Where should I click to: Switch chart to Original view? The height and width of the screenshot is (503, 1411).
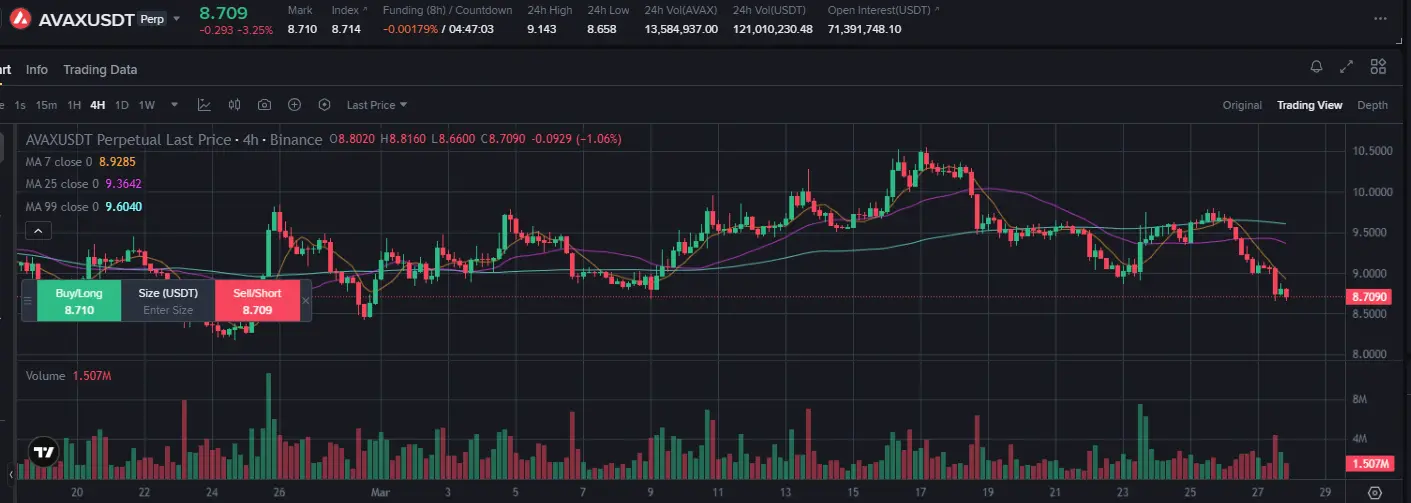tap(1242, 105)
